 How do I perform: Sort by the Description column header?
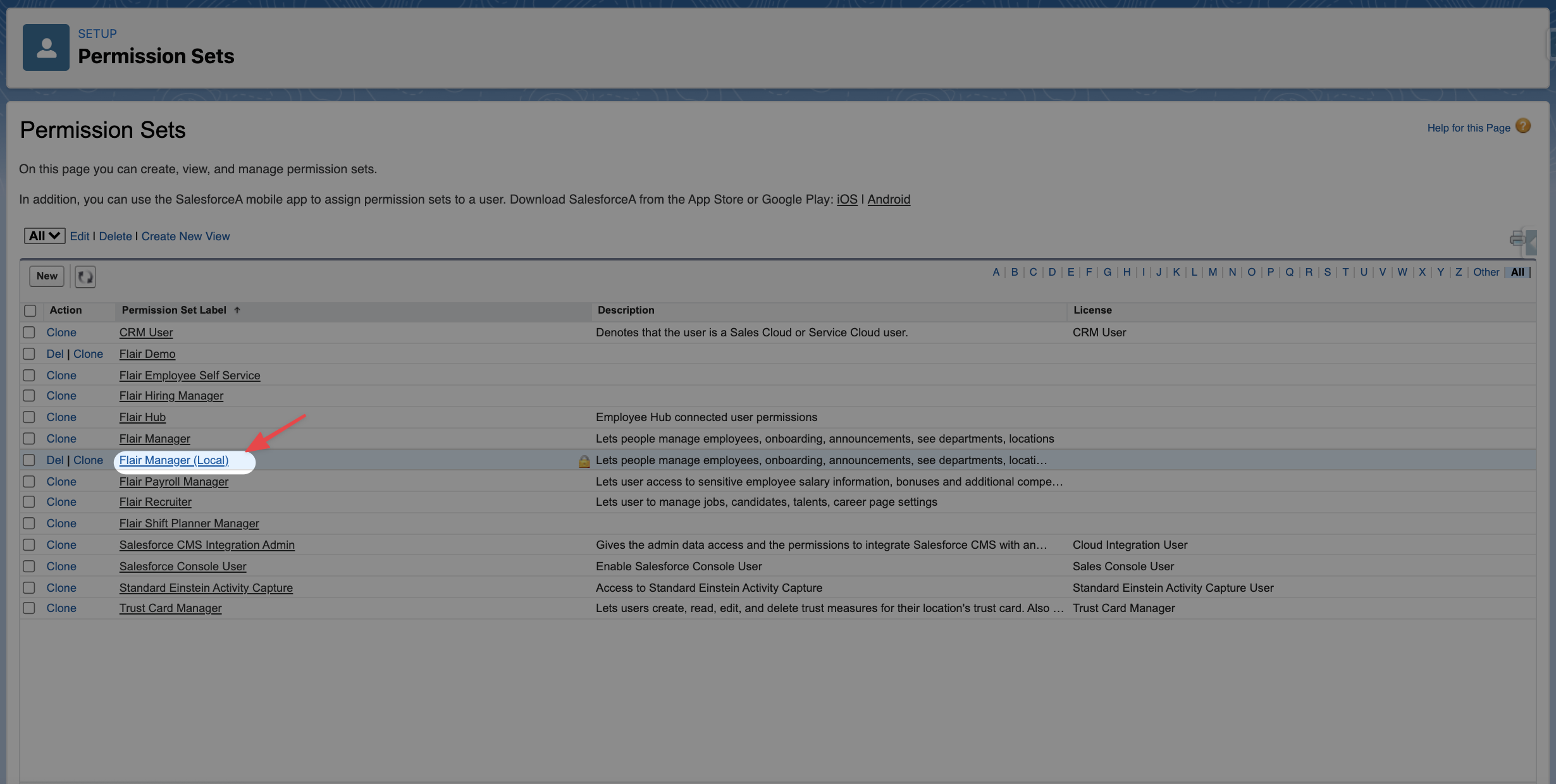pos(626,310)
